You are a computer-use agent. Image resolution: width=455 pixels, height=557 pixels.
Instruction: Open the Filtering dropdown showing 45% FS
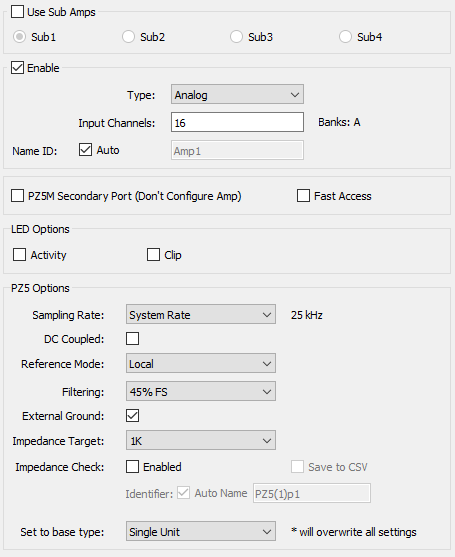[201, 391]
